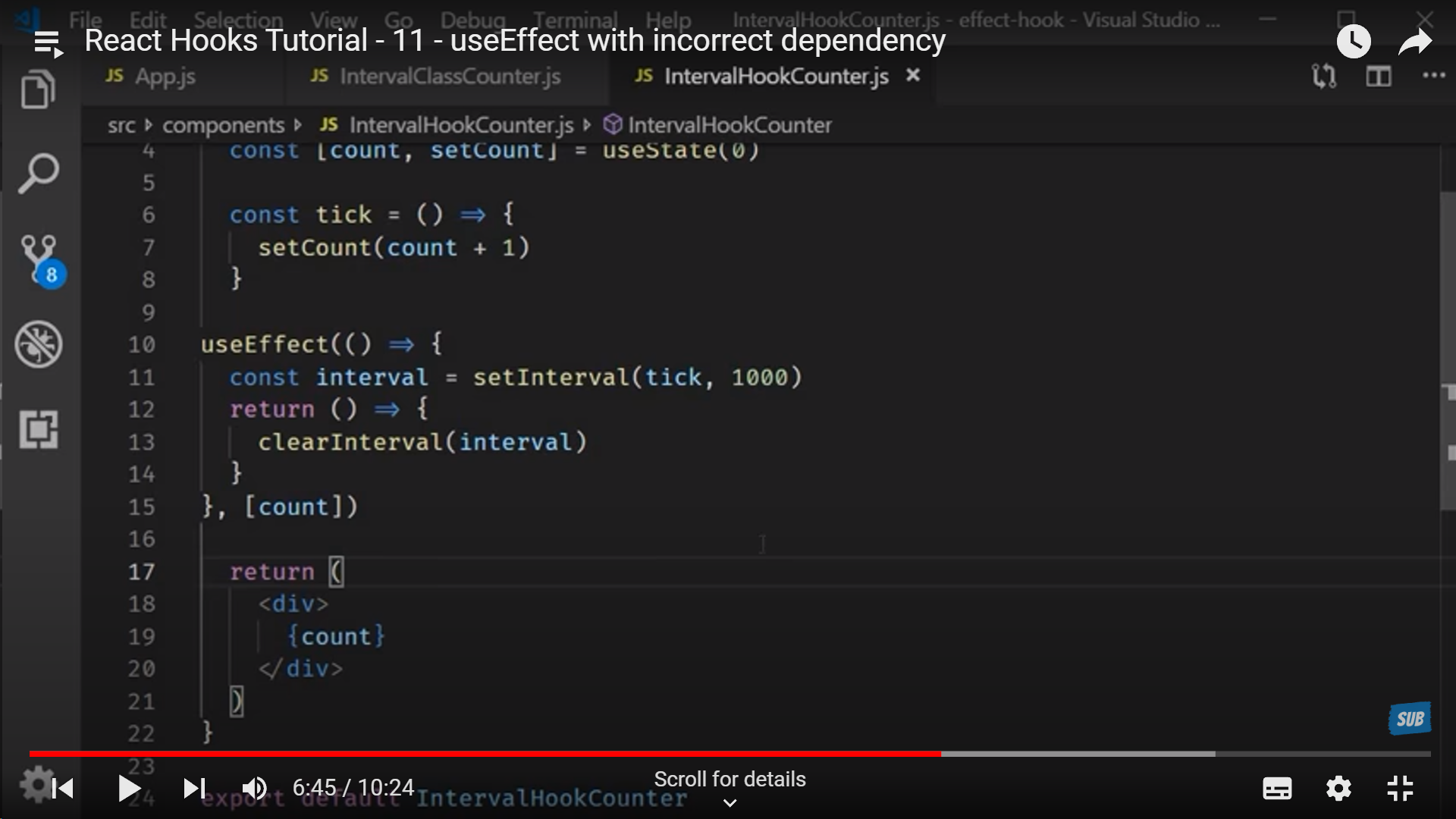This screenshot has height=819, width=1456.
Task: Click the split editor icon
Action: [1378, 76]
